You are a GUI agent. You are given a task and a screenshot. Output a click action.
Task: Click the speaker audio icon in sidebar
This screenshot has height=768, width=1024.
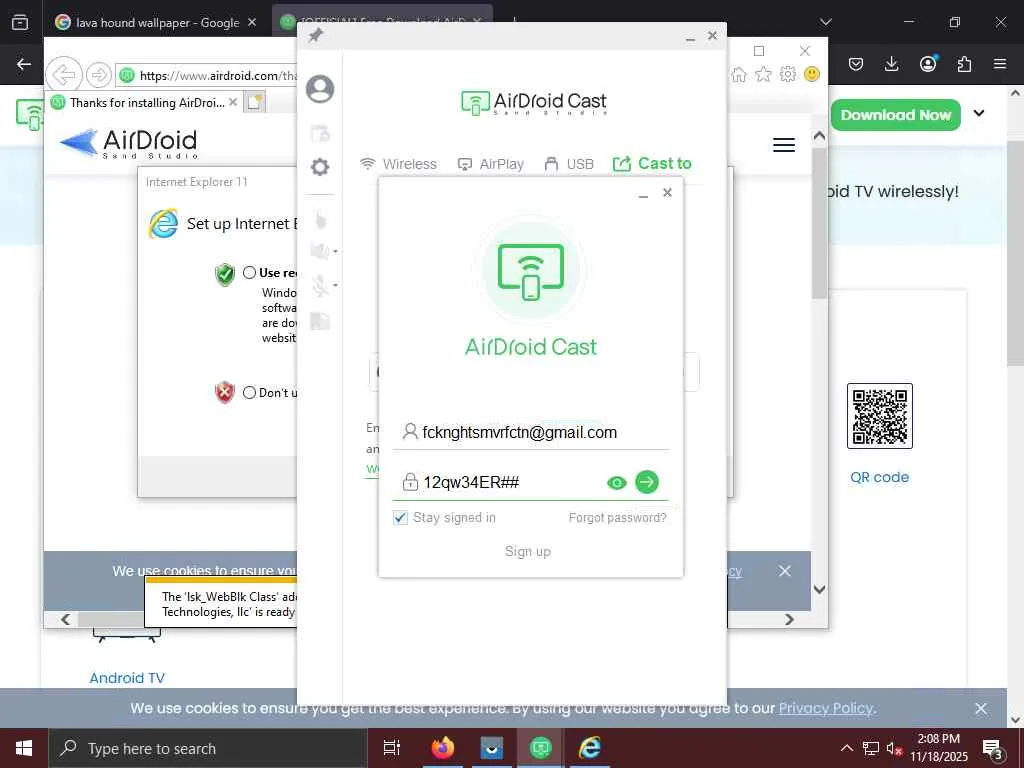click(320, 251)
